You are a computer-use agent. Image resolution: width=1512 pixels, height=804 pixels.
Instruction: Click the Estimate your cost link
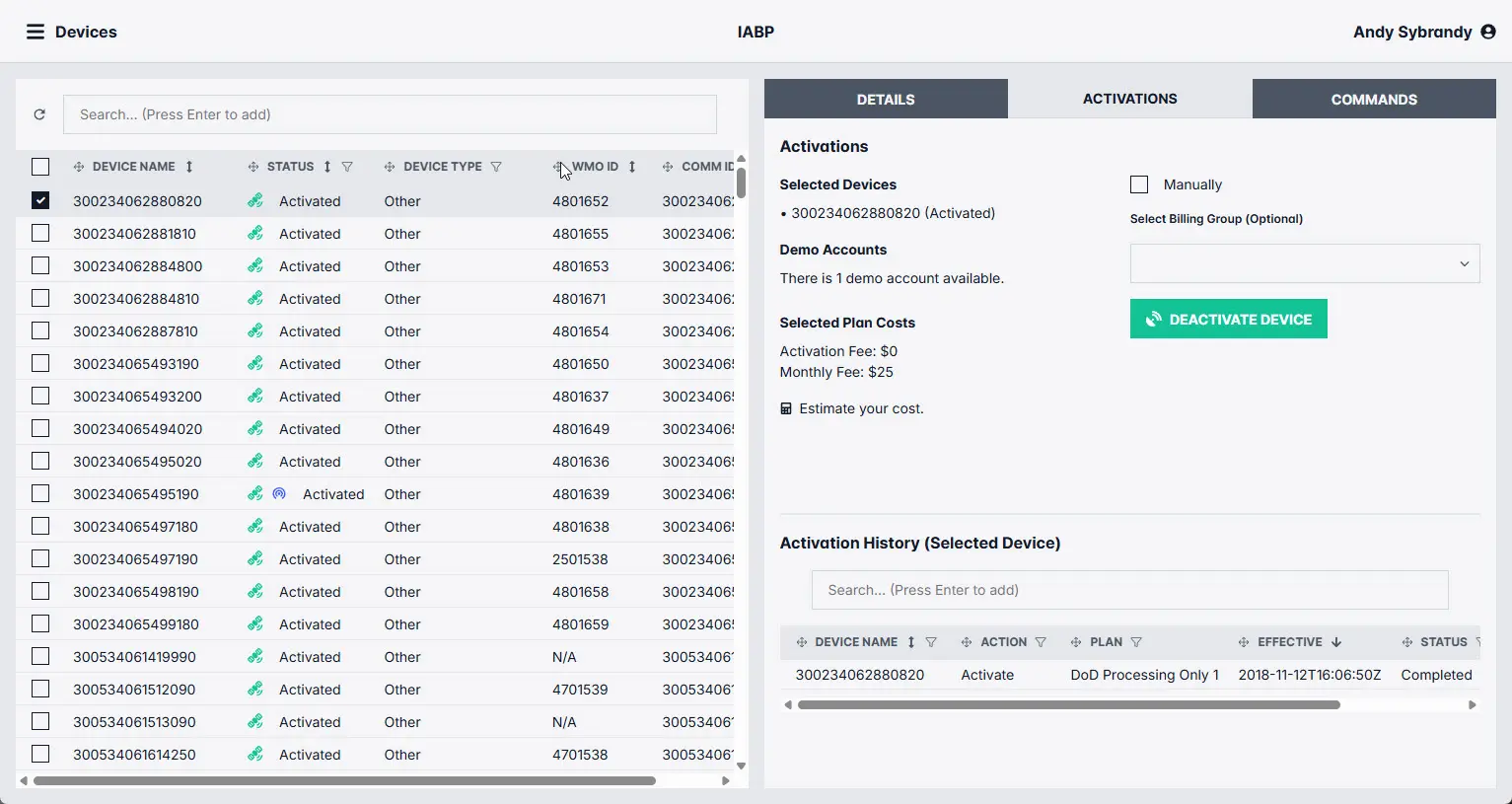click(861, 408)
